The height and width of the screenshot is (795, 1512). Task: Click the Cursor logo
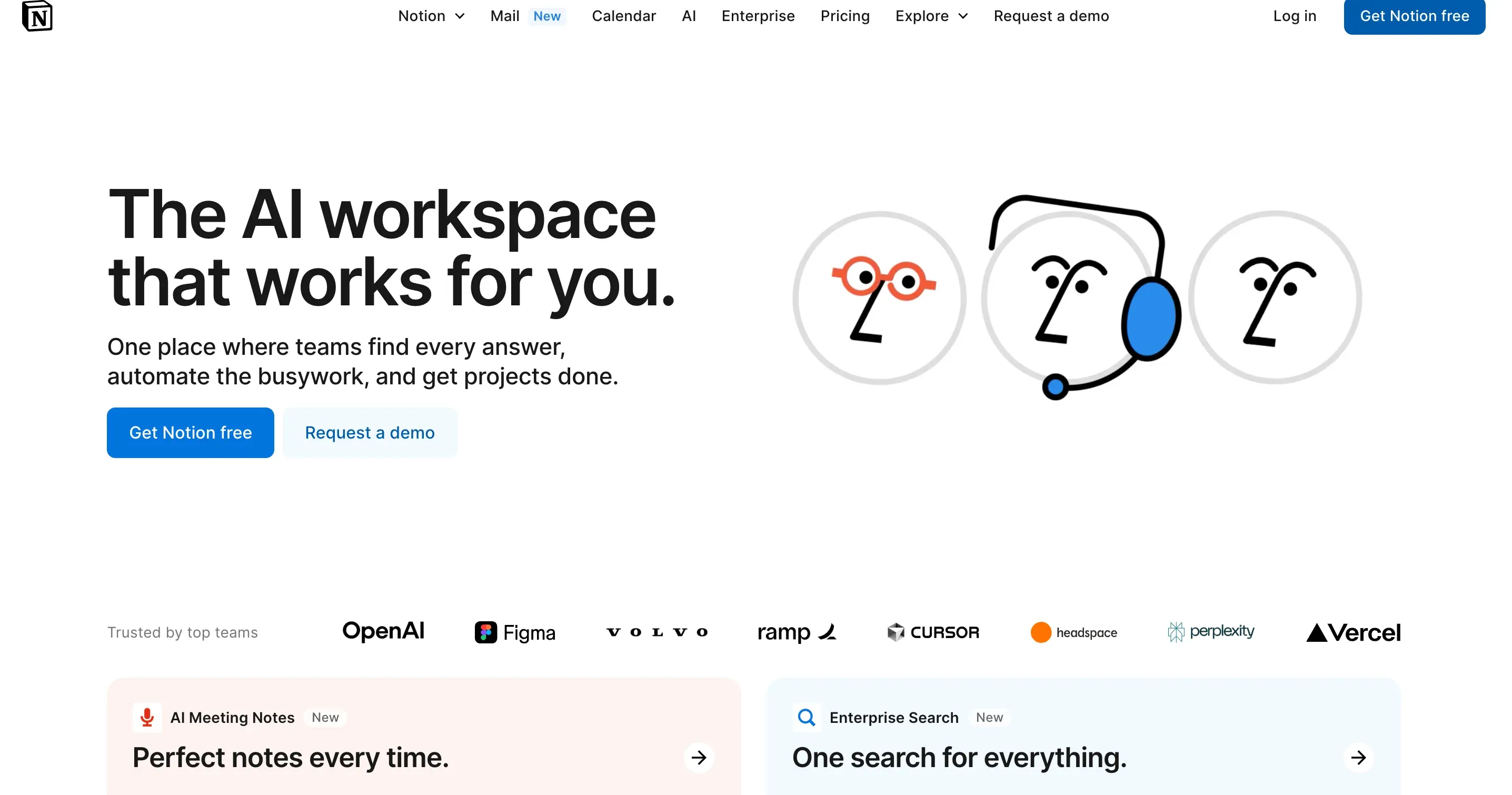(933, 632)
